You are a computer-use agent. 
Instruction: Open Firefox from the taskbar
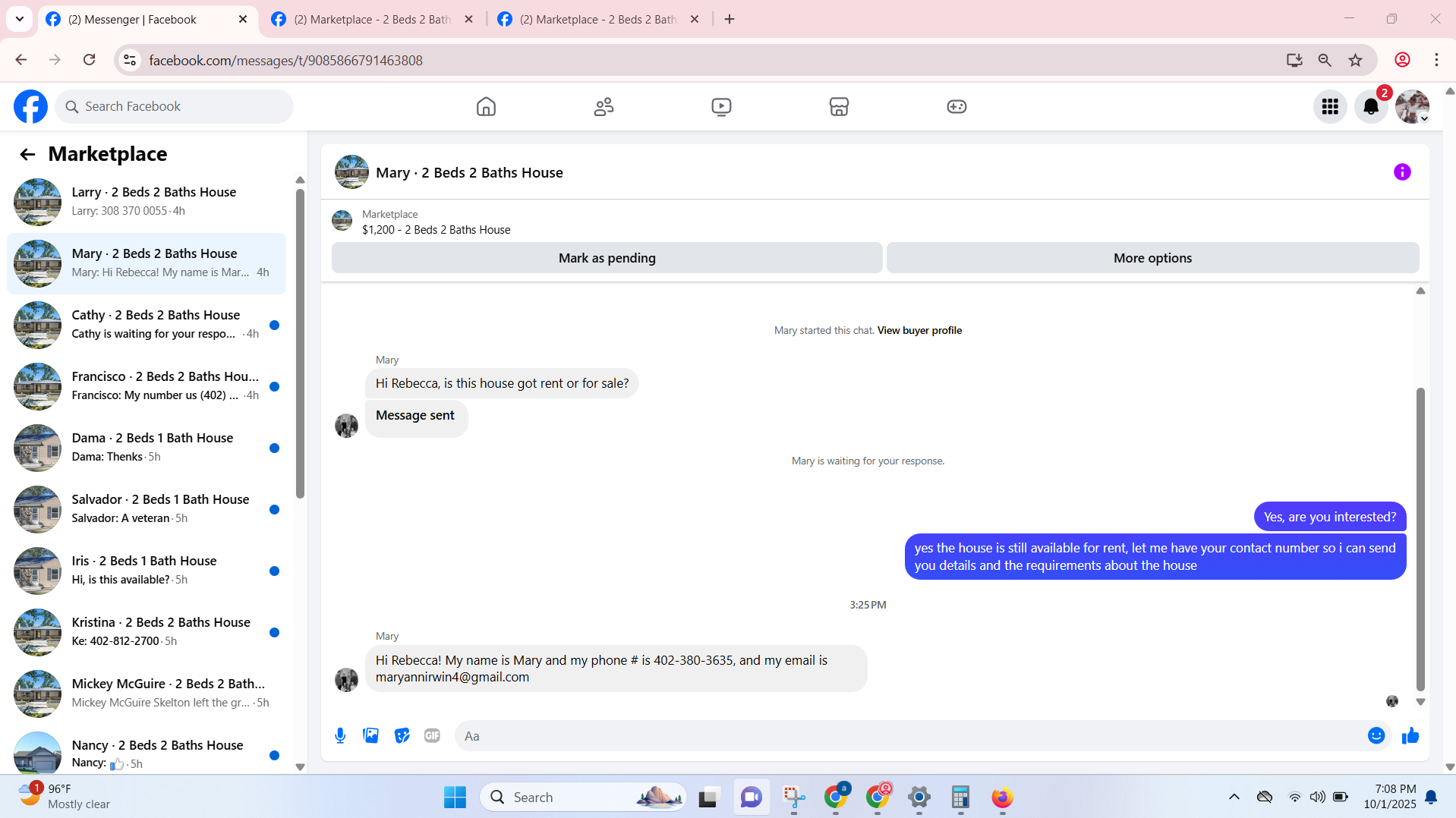(x=1002, y=798)
